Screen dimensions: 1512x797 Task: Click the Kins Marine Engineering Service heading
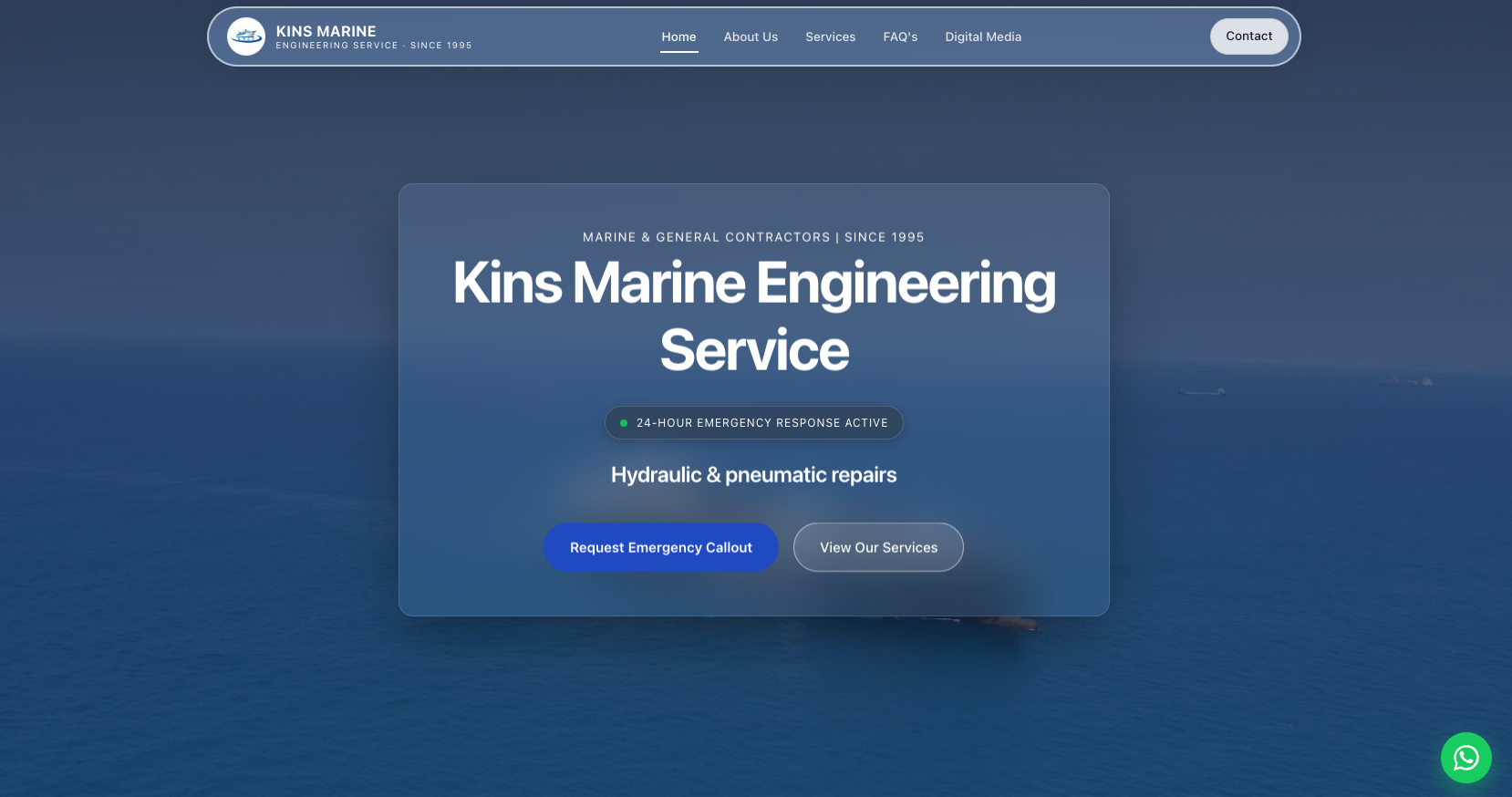coord(754,316)
